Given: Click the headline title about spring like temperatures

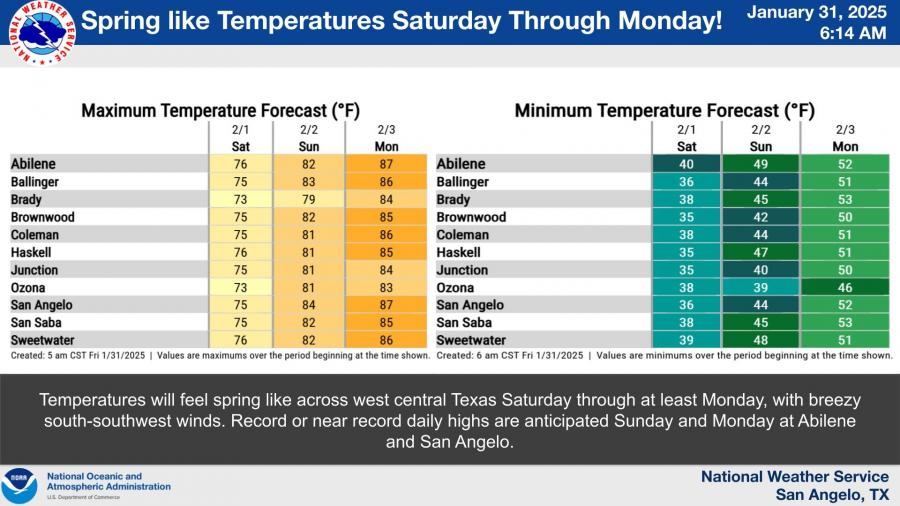Looking at the screenshot, I should 400,21.
